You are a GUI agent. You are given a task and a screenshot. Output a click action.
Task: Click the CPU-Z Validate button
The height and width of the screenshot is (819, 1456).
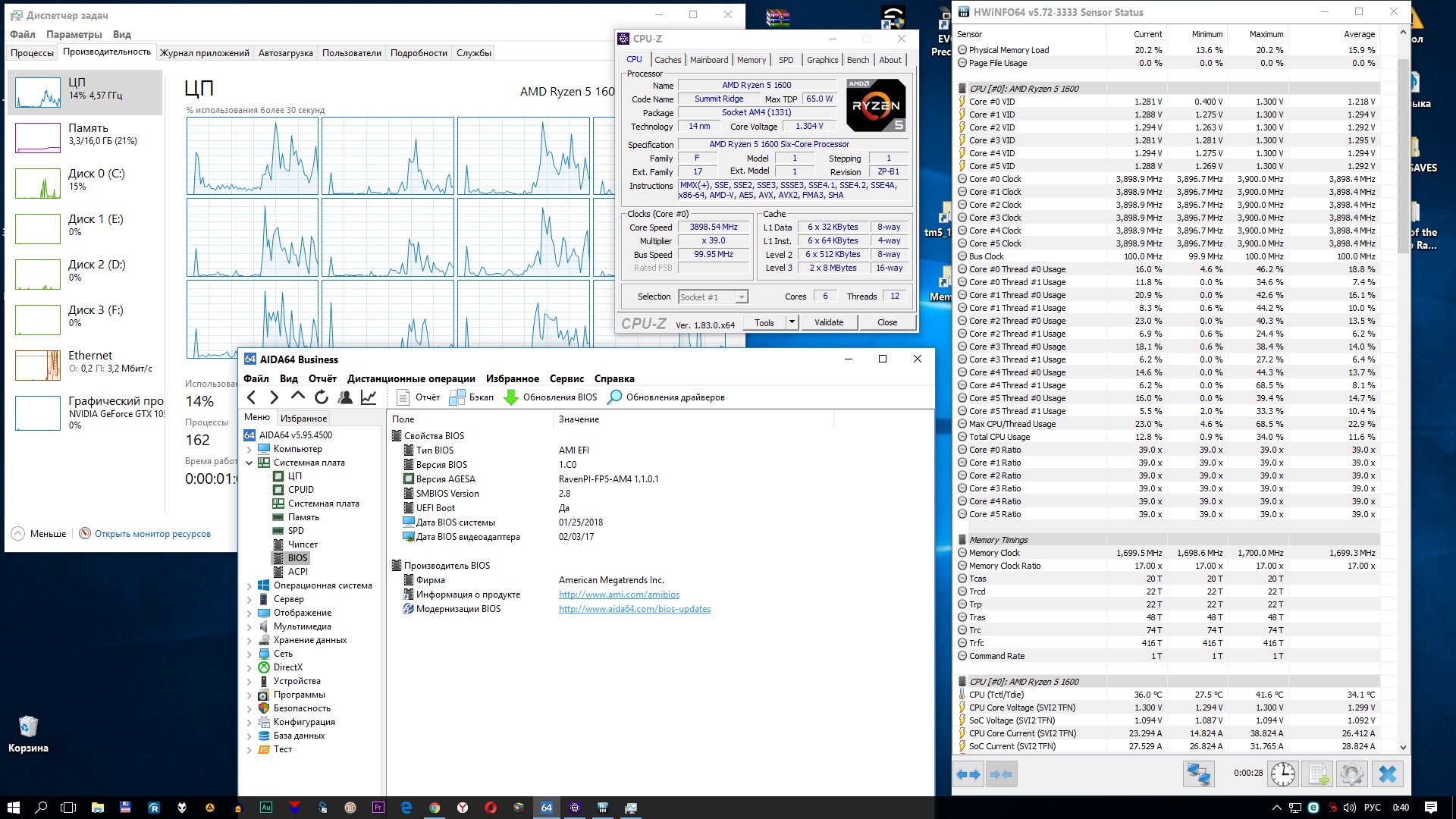829,322
